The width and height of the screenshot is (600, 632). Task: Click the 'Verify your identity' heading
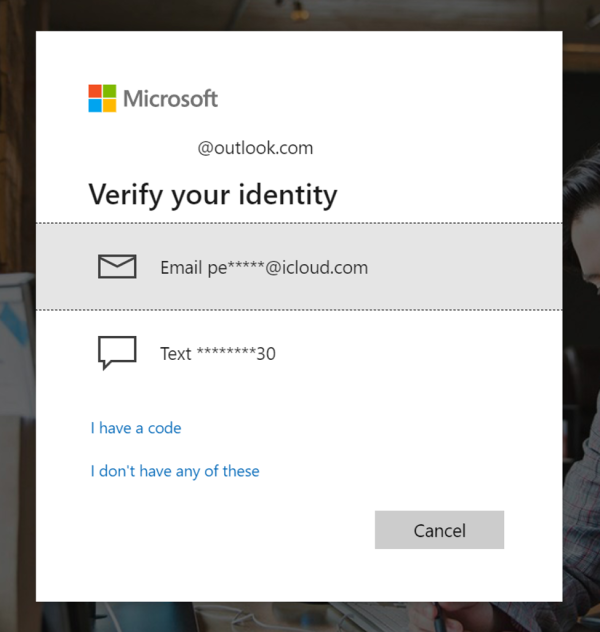click(x=213, y=195)
